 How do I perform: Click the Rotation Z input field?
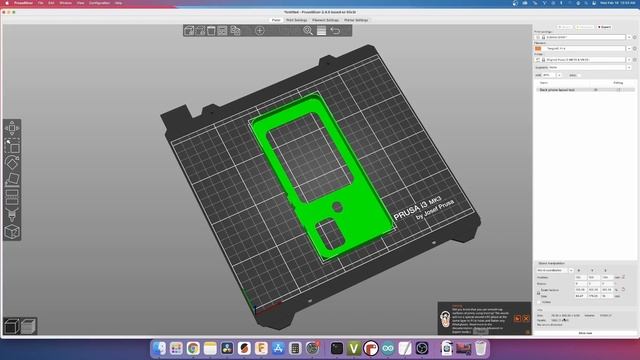pyautogui.click(x=606, y=283)
